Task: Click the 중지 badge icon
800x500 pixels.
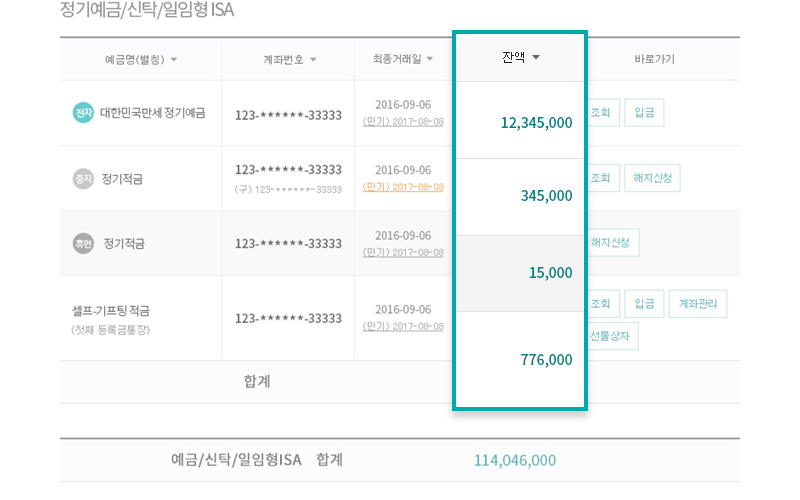Action: point(83,179)
